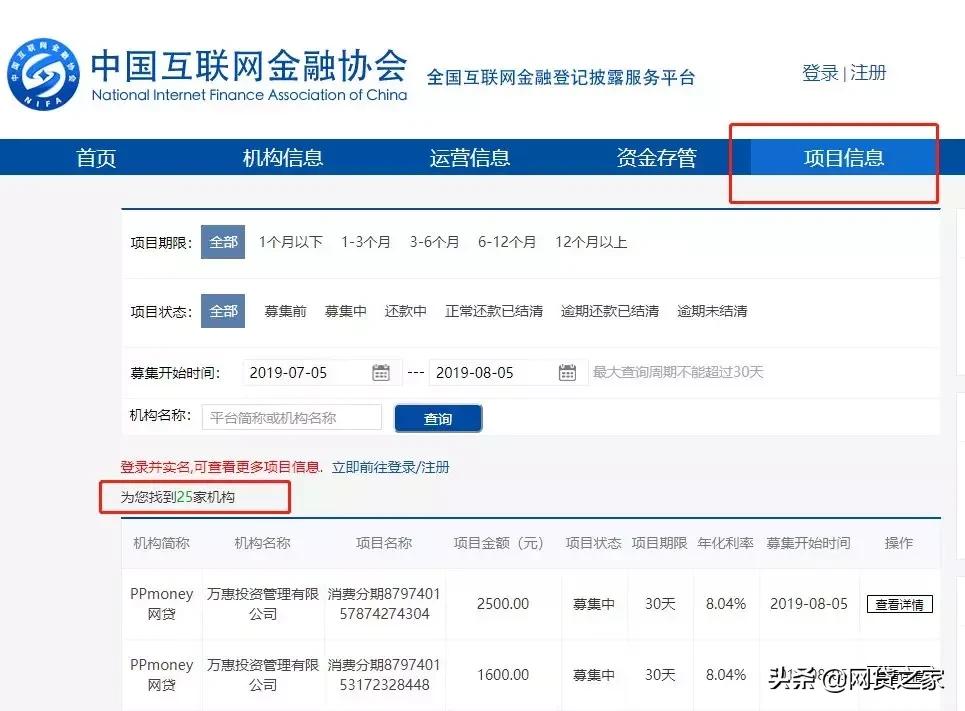965x711 pixels.
Task: Open the 机构信息 navigation tab
Action: pyautogui.click(x=282, y=157)
